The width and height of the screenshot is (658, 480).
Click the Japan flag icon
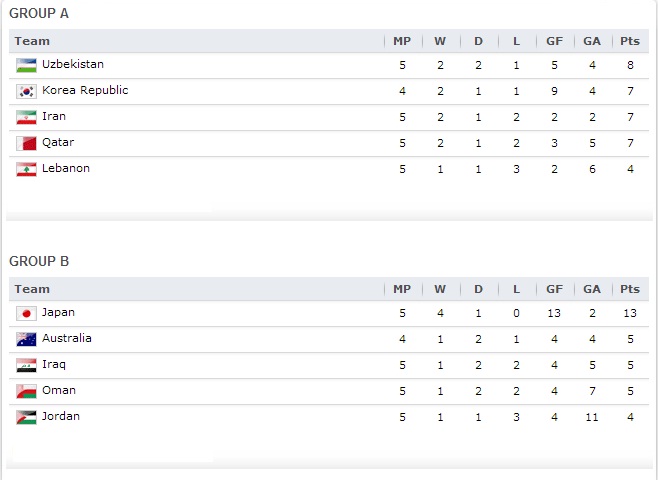(27, 313)
